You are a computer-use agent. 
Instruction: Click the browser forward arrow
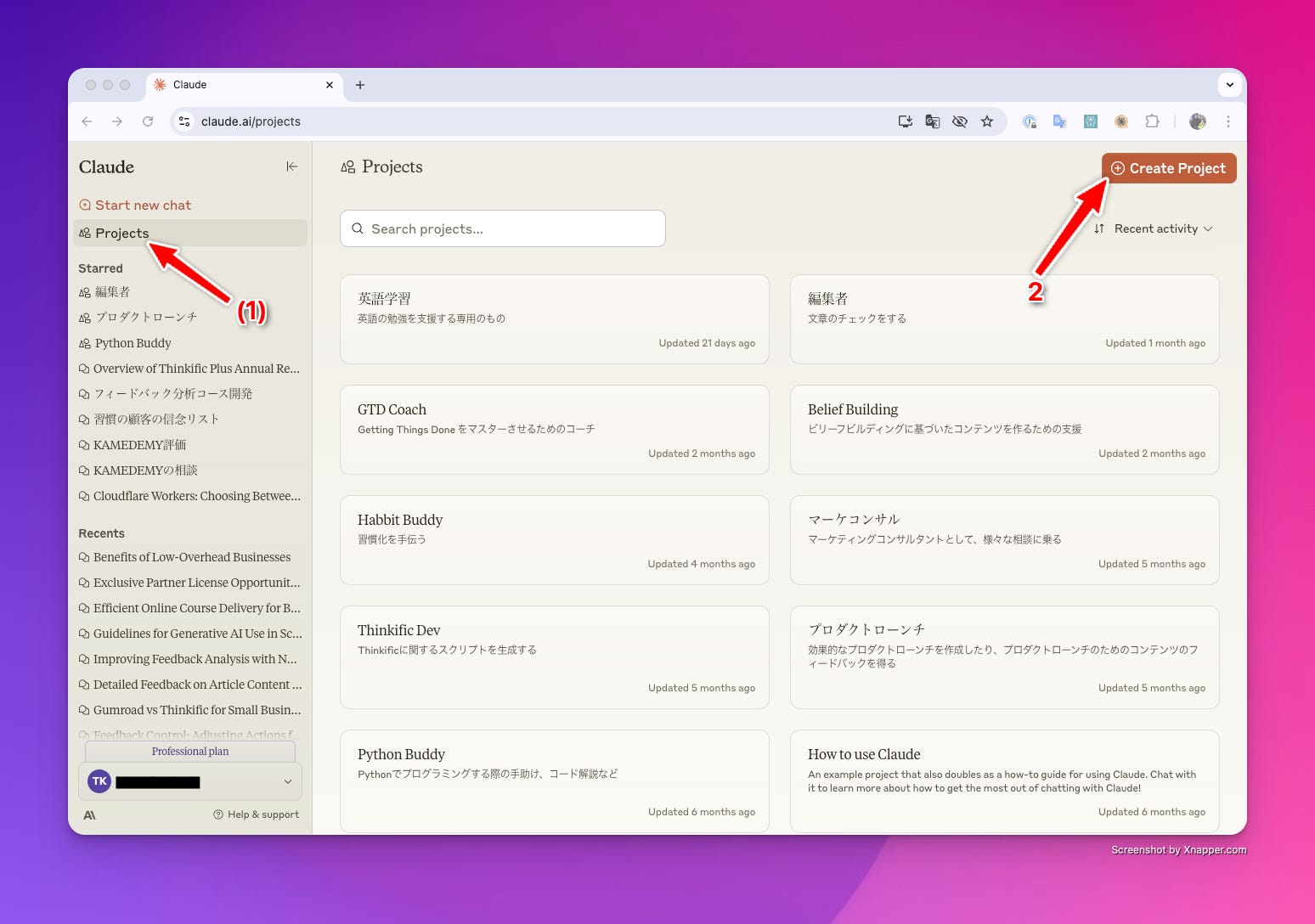[117, 121]
